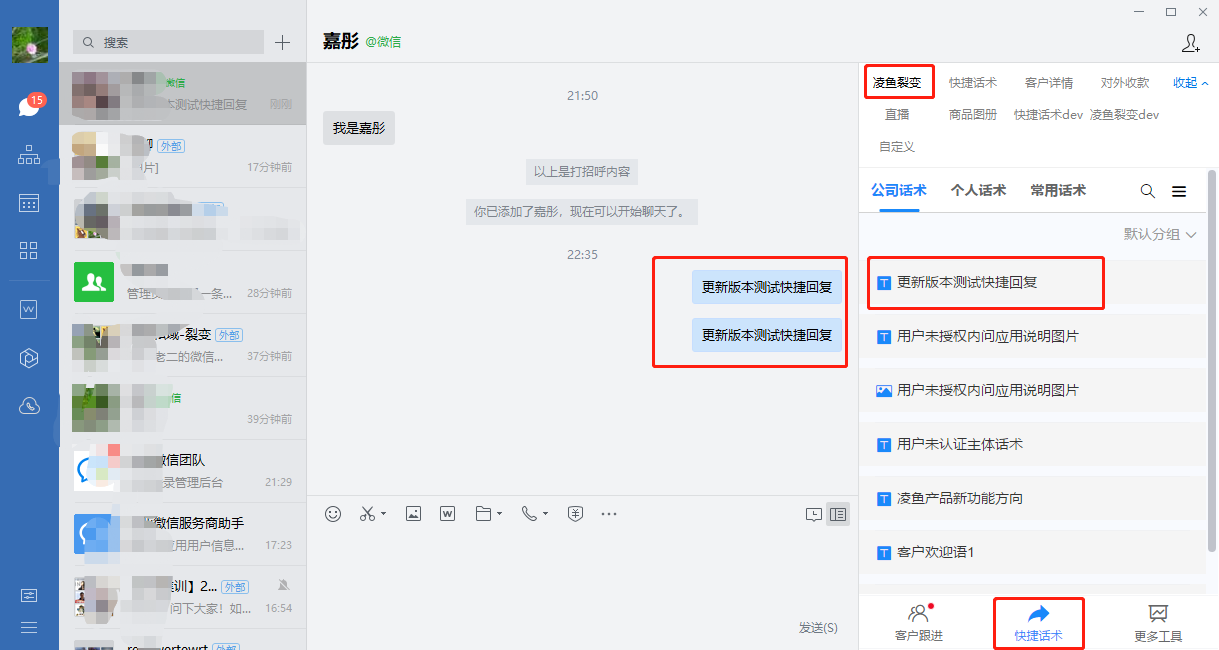This screenshot has height=650, width=1219.
Task: Toggle the sidebar panel button above input
Action: (838, 514)
